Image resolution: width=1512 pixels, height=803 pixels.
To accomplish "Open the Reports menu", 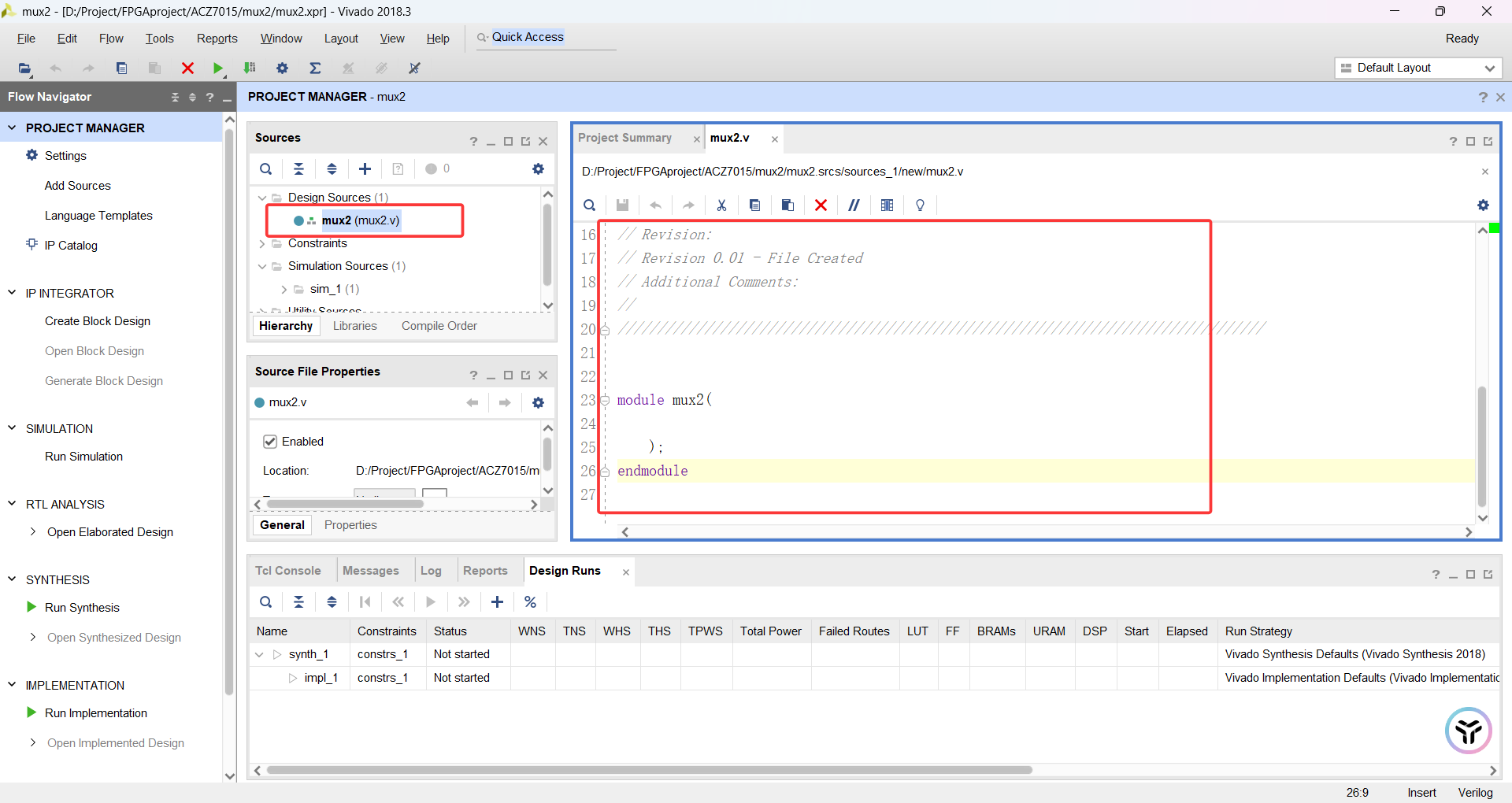I will pyautogui.click(x=217, y=39).
